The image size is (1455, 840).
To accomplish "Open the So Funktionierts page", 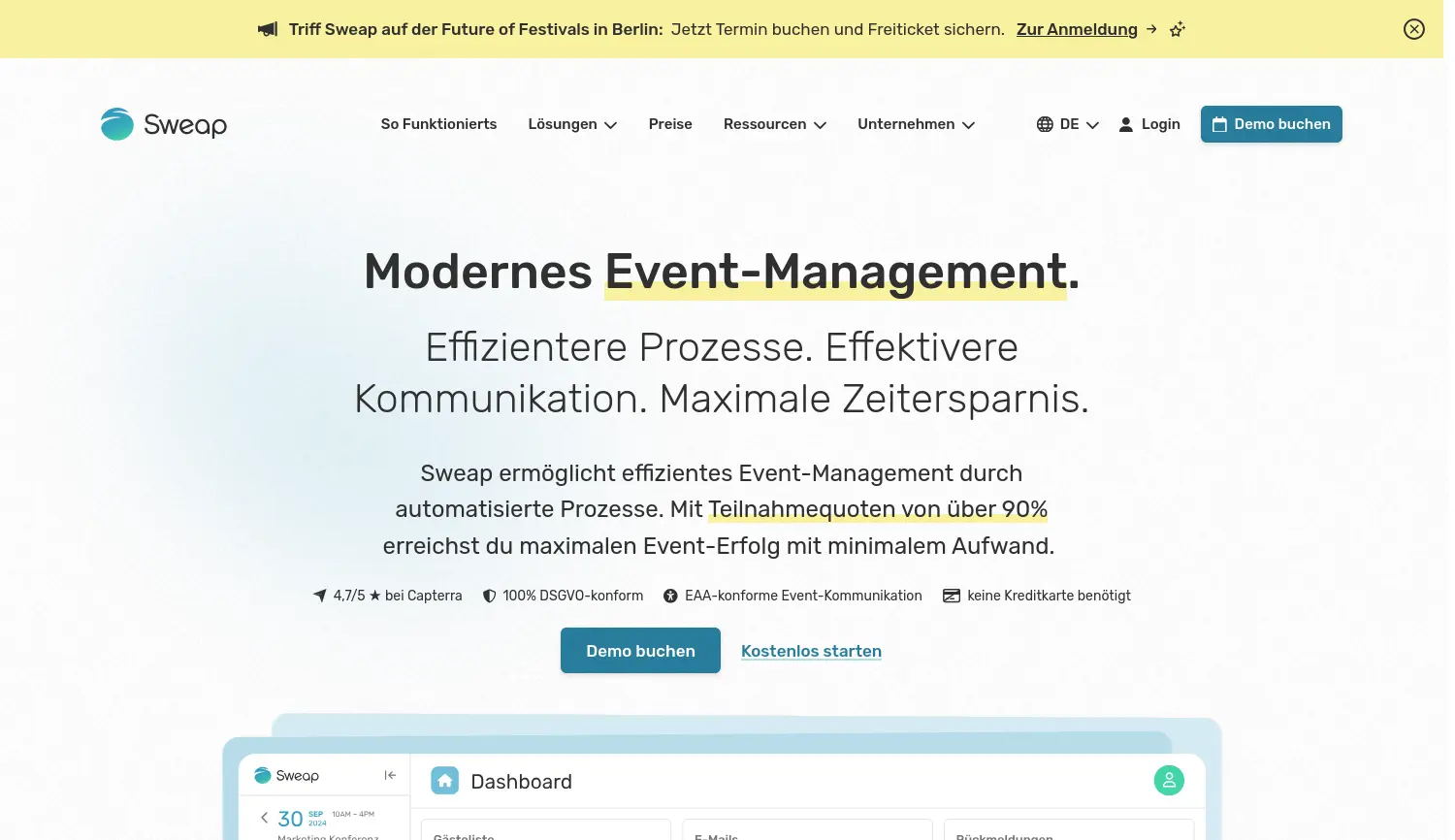I will [x=438, y=124].
